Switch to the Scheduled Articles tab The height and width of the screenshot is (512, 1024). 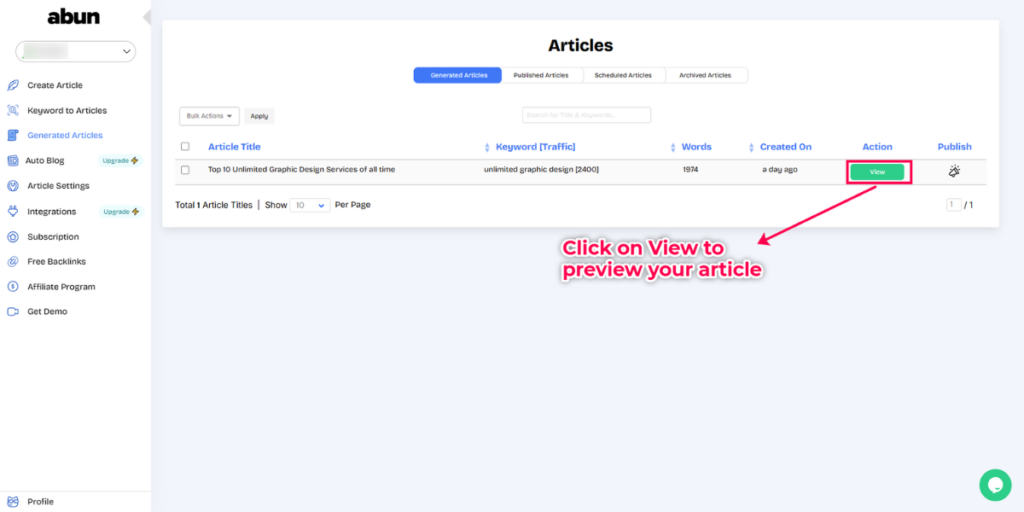pyautogui.click(x=623, y=75)
